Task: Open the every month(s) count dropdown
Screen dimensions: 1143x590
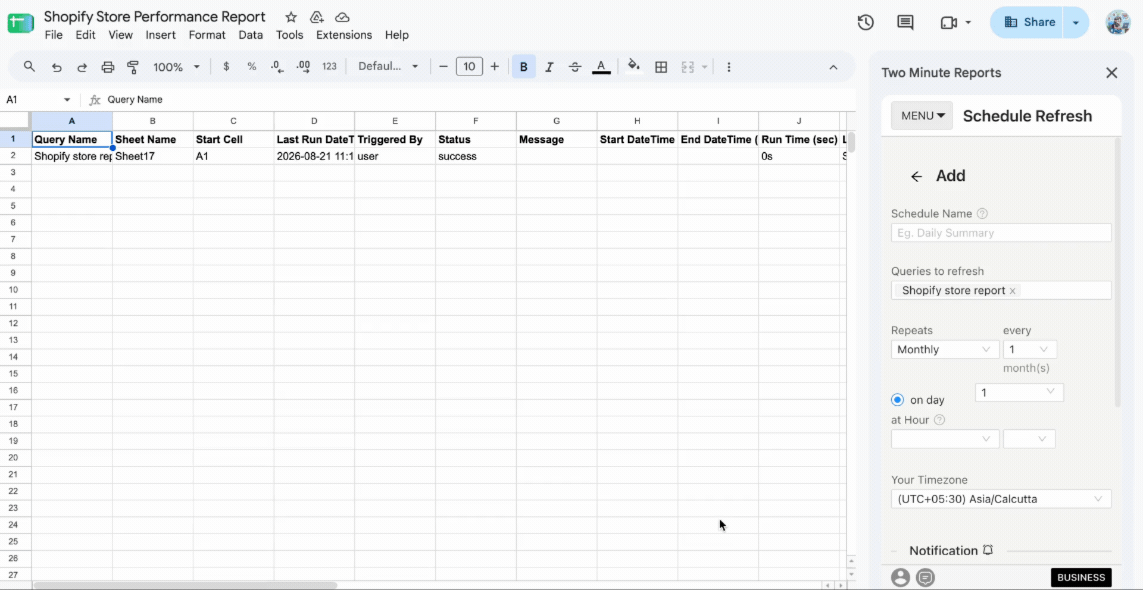Action: pyautogui.click(x=1029, y=349)
